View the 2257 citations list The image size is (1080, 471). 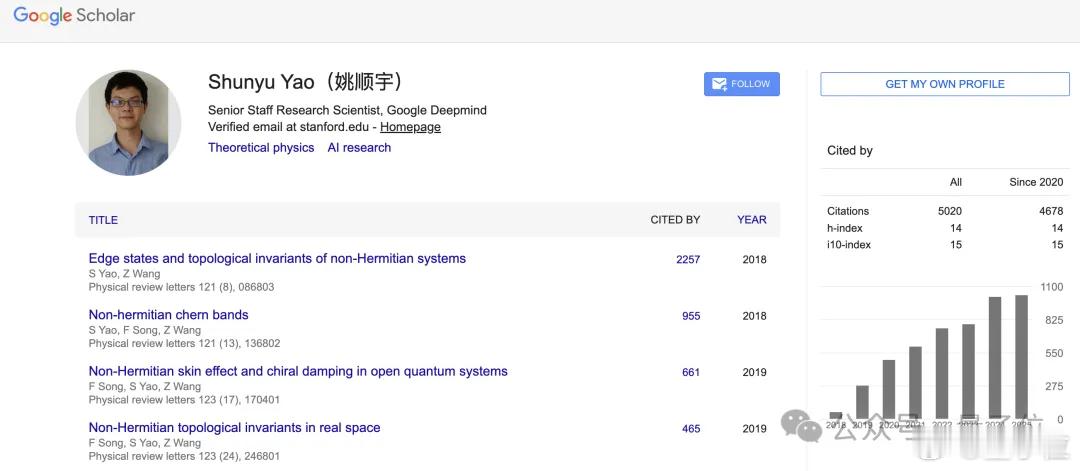[688, 259]
